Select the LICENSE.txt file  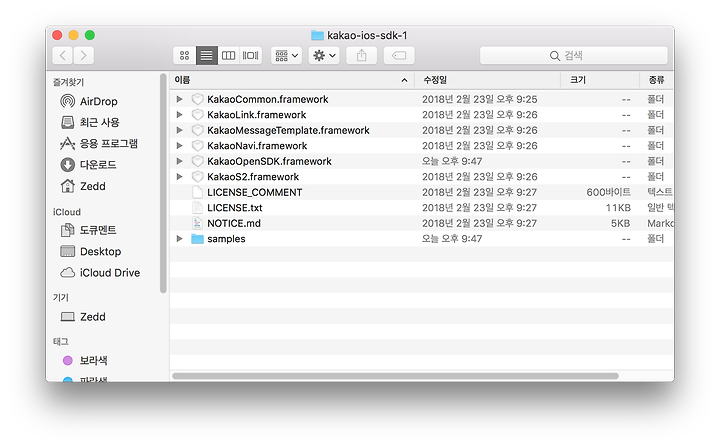235,208
